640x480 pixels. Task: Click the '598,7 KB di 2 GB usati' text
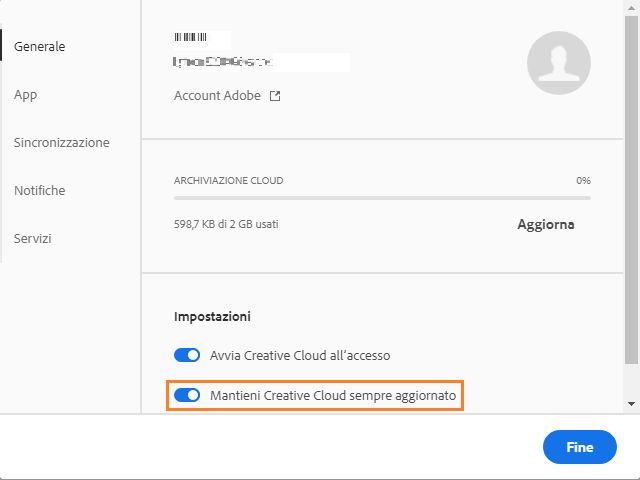pyautogui.click(x=226, y=224)
